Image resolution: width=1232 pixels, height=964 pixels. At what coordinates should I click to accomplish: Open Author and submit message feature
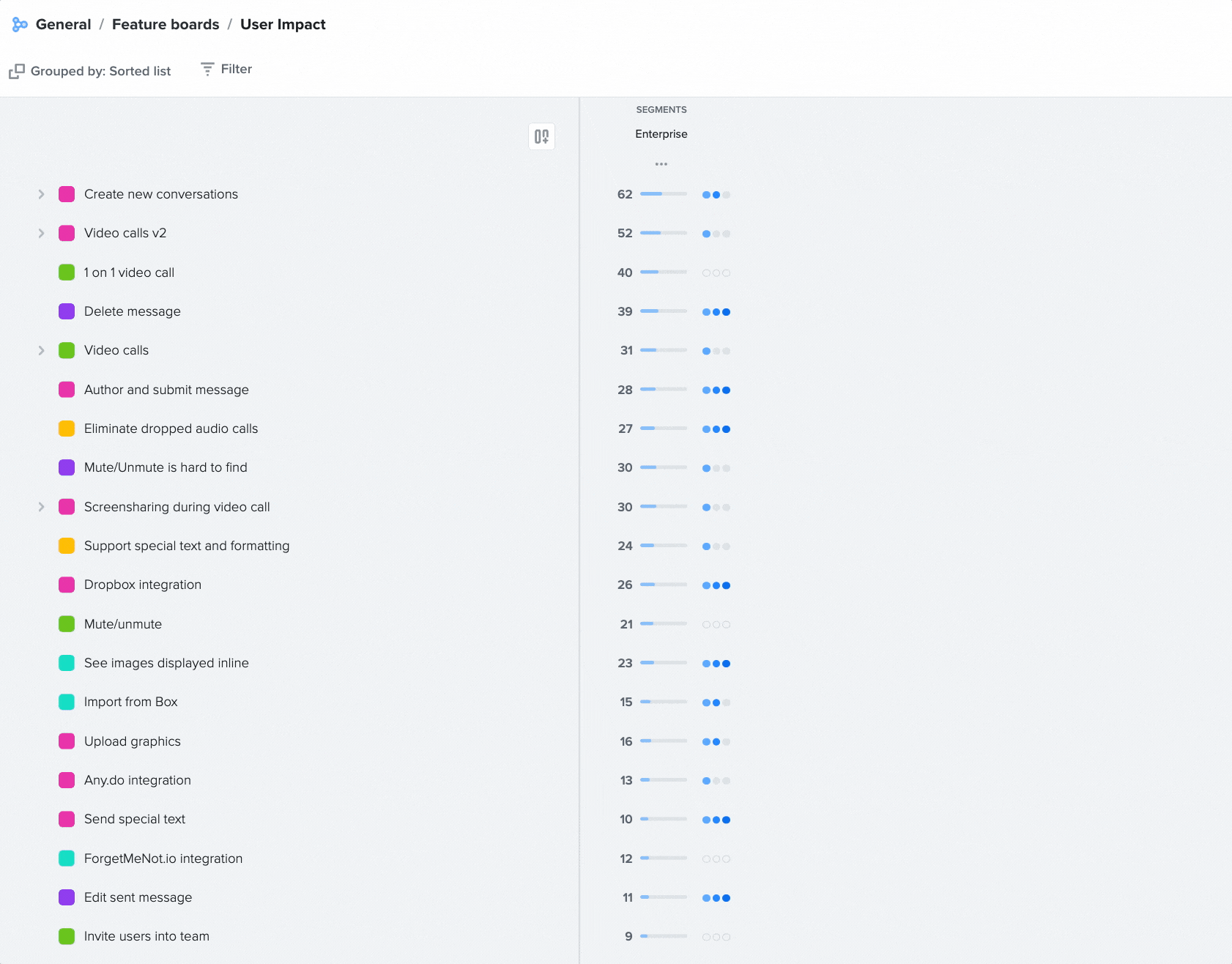coord(166,390)
